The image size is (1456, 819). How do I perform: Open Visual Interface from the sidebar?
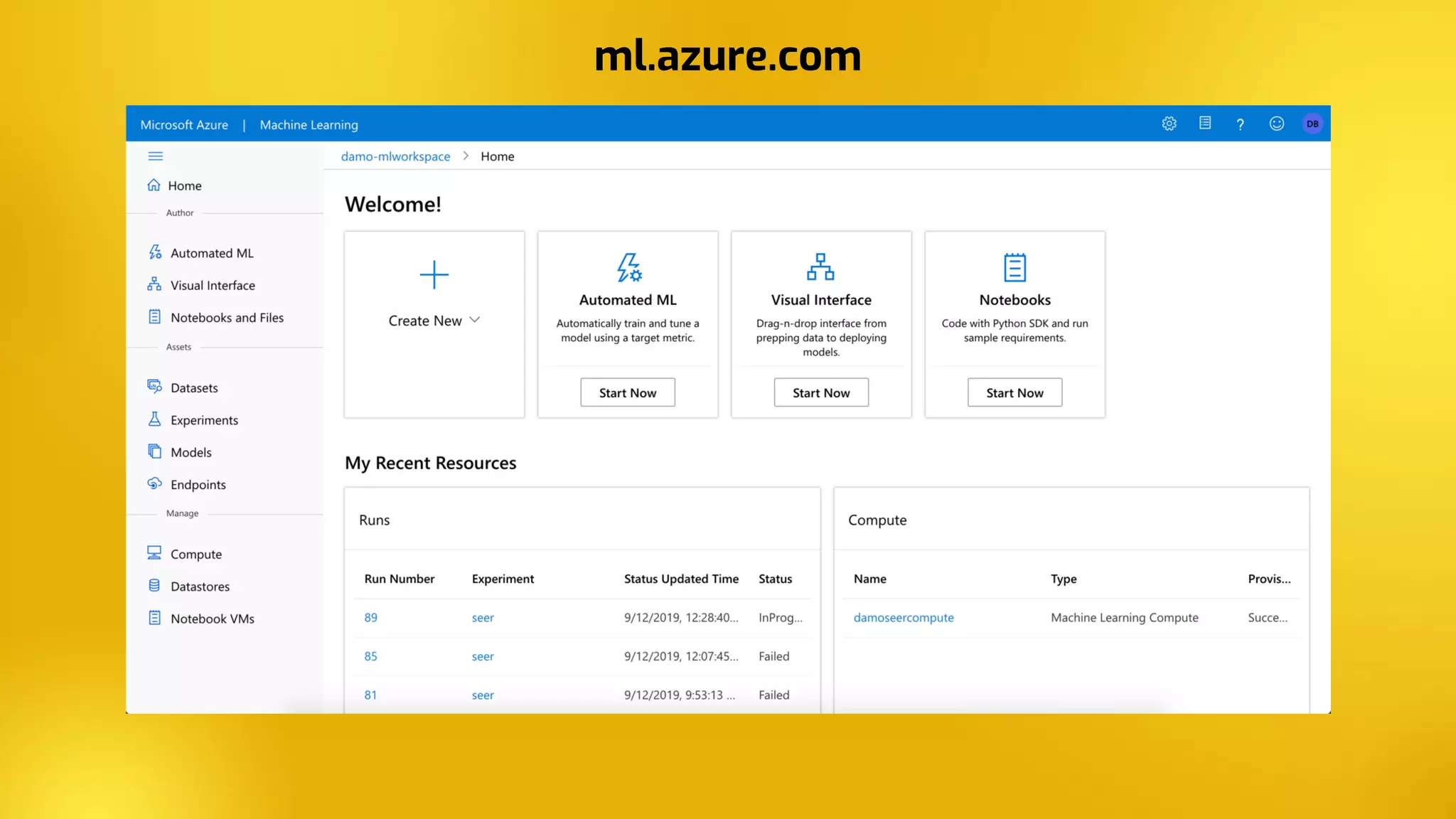click(213, 285)
